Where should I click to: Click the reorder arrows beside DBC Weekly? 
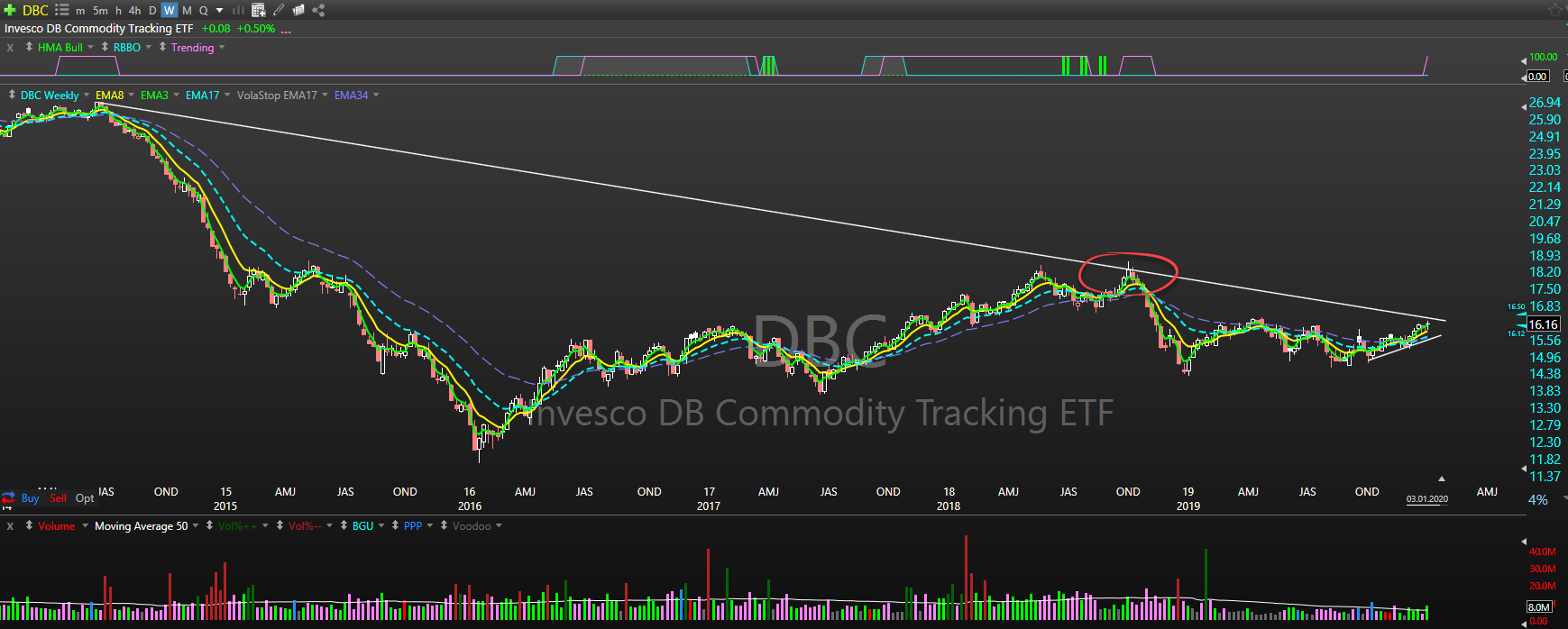pos(12,95)
